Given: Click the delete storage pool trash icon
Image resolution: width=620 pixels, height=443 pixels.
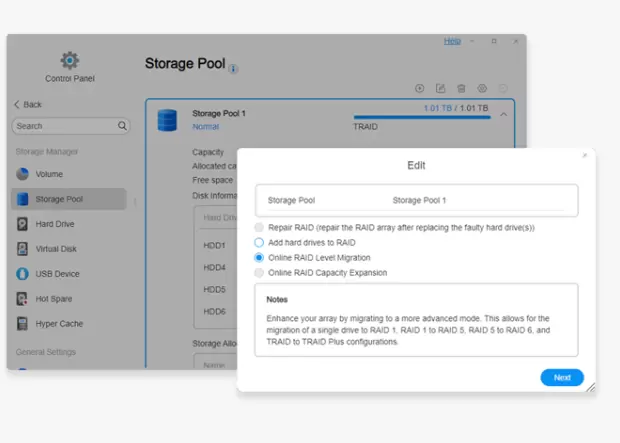Looking at the screenshot, I should [x=461, y=89].
